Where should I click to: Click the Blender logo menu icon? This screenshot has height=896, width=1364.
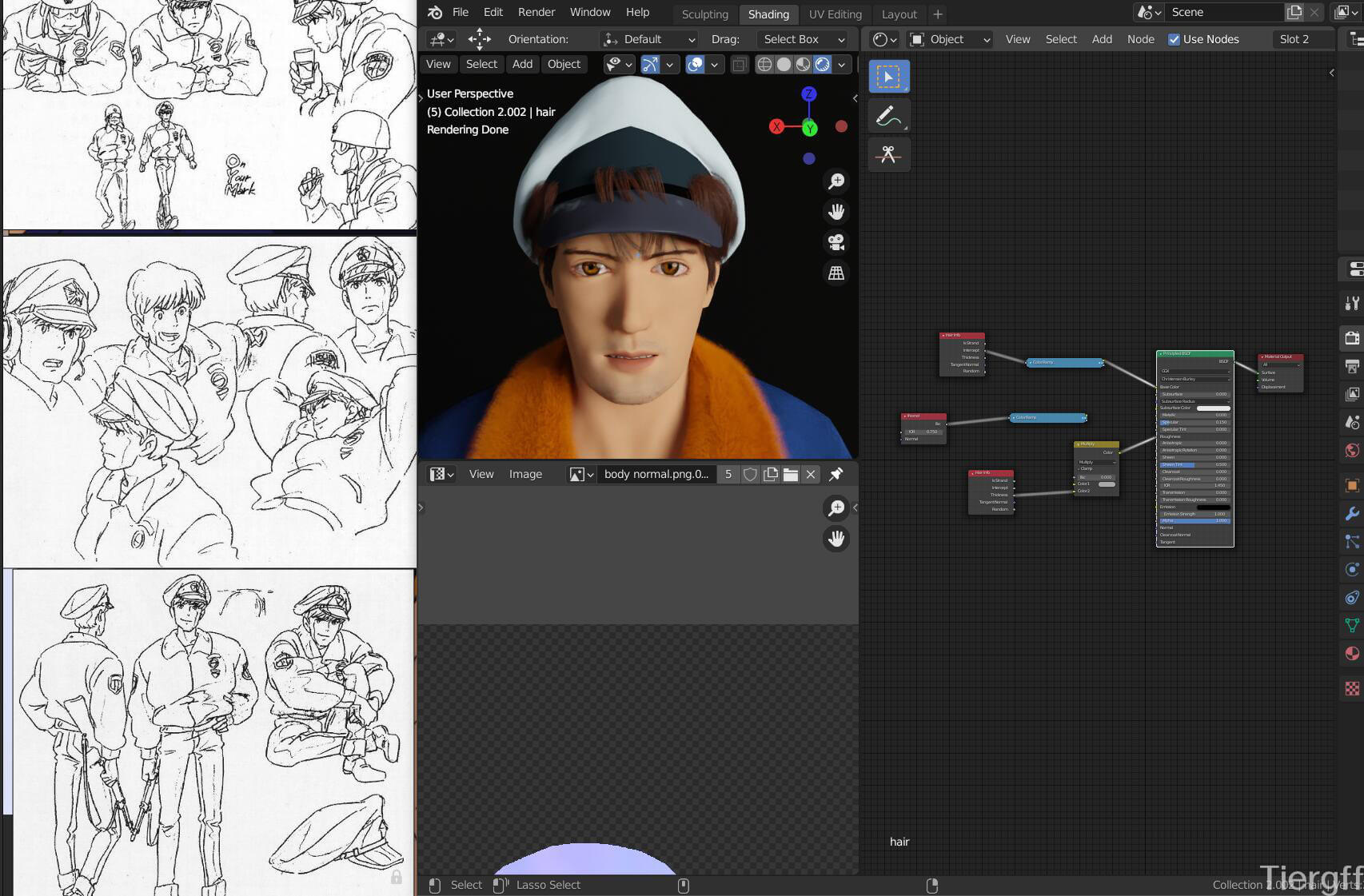(435, 12)
